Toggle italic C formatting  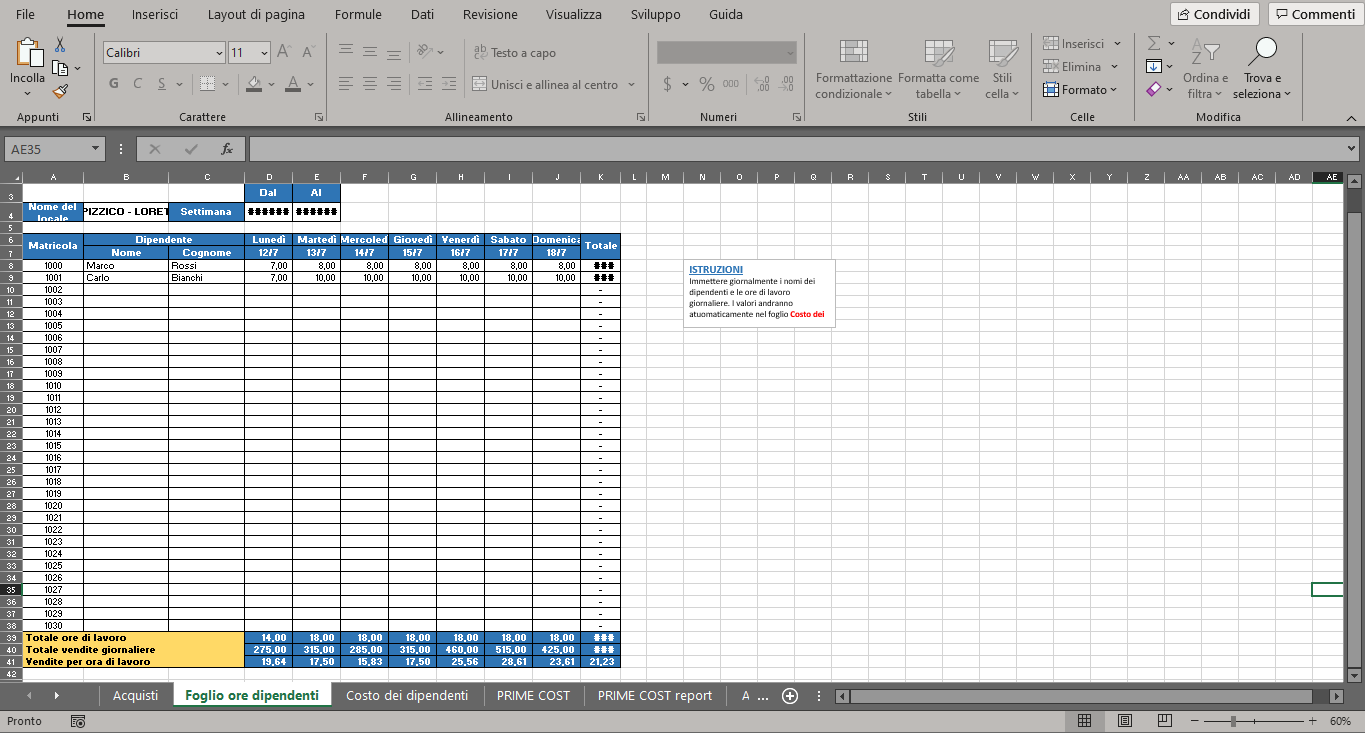138,84
